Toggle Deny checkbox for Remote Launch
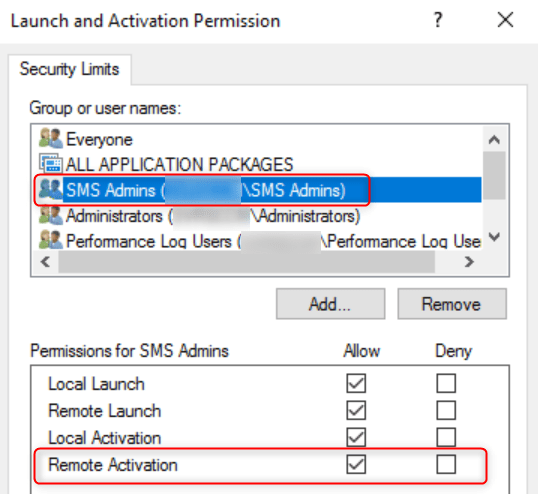The width and height of the screenshot is (538, 494). click(446, 410)
